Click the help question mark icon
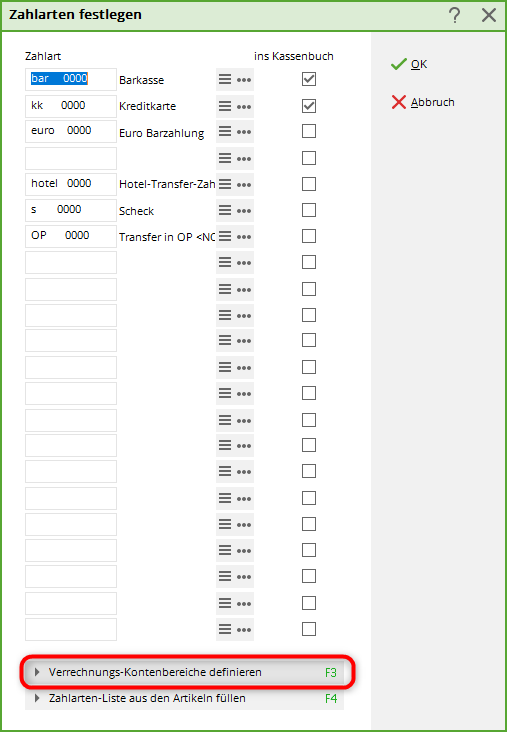The image size is (507, 732). point(454,15)
